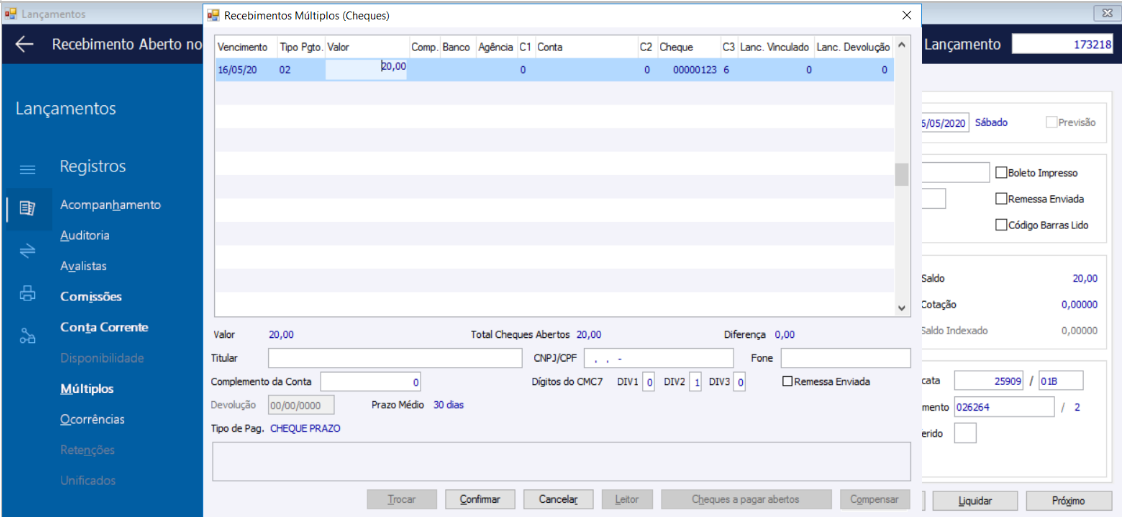This screenshot has width=1122, height=517.
Task: Select the cheque number 00000123 cell
Action: (688, 70)
